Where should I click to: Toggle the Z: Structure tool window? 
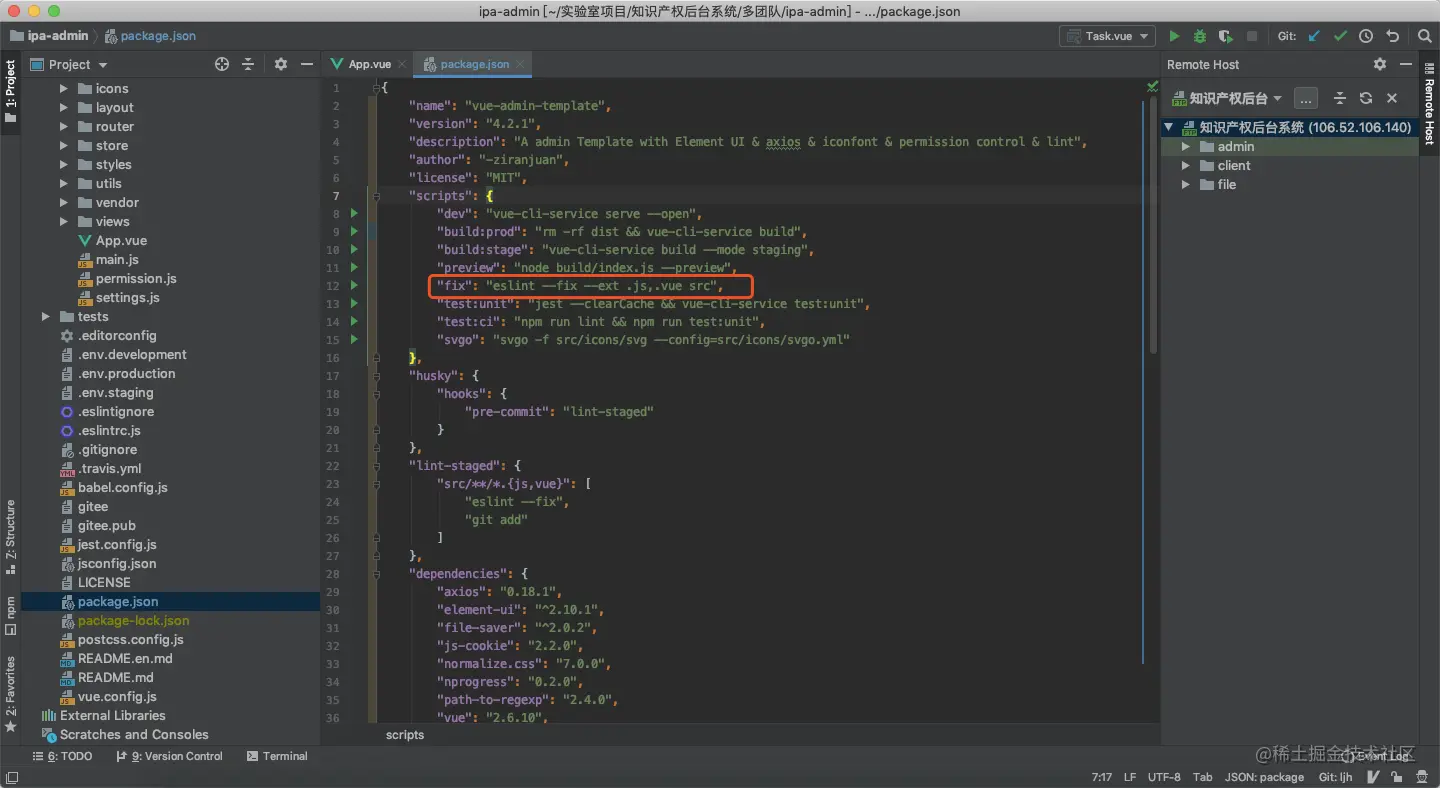(x=11, y=535)
